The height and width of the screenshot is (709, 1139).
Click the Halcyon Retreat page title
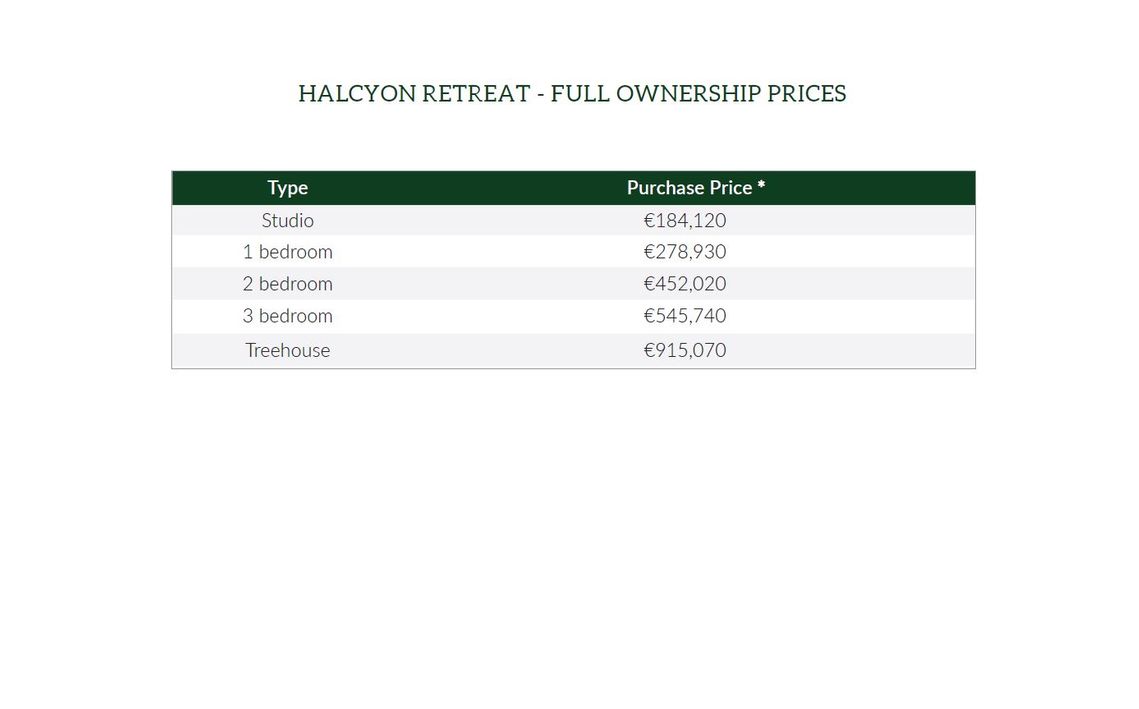[x=572, y=94]
